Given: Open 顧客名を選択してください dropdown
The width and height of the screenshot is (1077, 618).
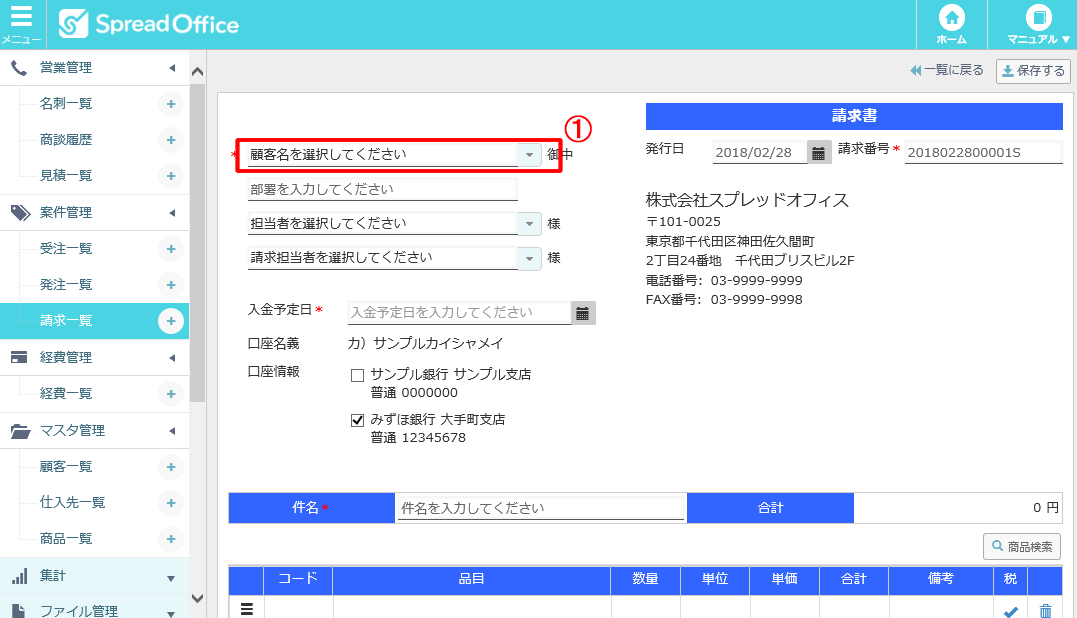Looking at the screenshot, I should click(529, 154).
